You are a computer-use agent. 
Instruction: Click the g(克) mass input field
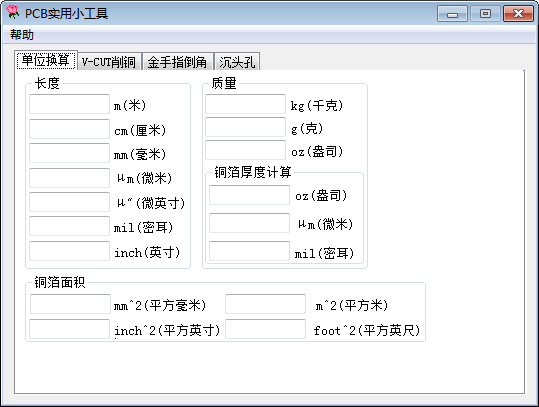(x=245, y=127)
